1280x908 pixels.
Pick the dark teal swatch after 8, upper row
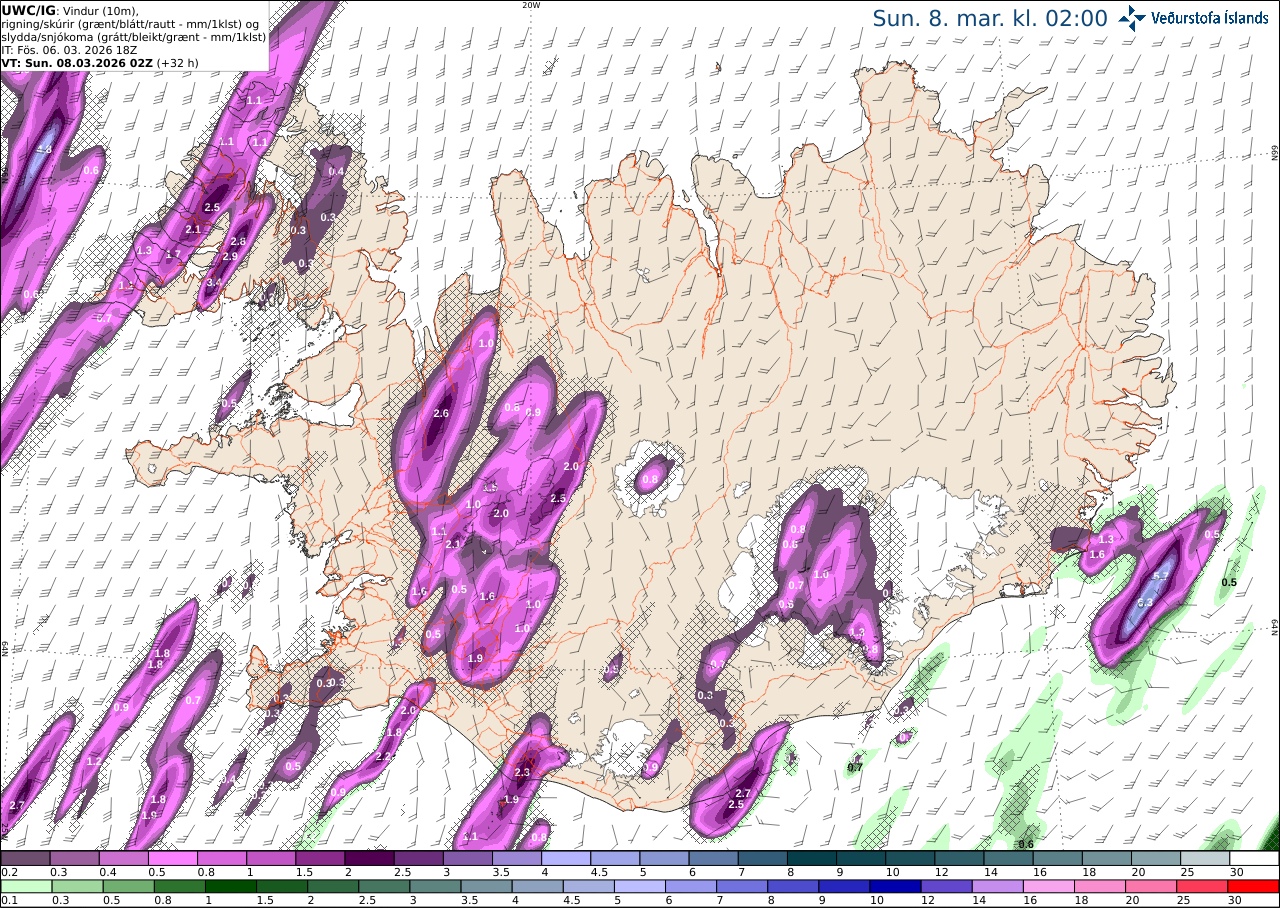coord(812,858)
